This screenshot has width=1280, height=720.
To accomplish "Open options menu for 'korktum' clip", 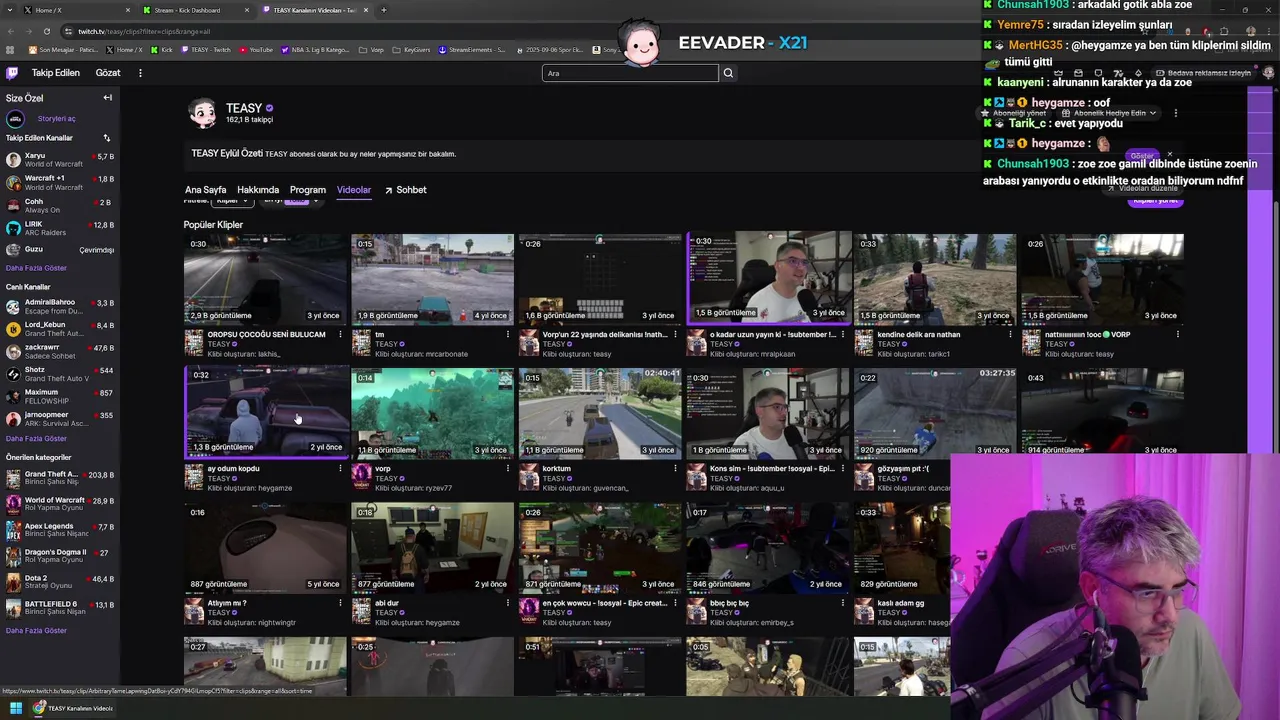I will click(675, 468).
